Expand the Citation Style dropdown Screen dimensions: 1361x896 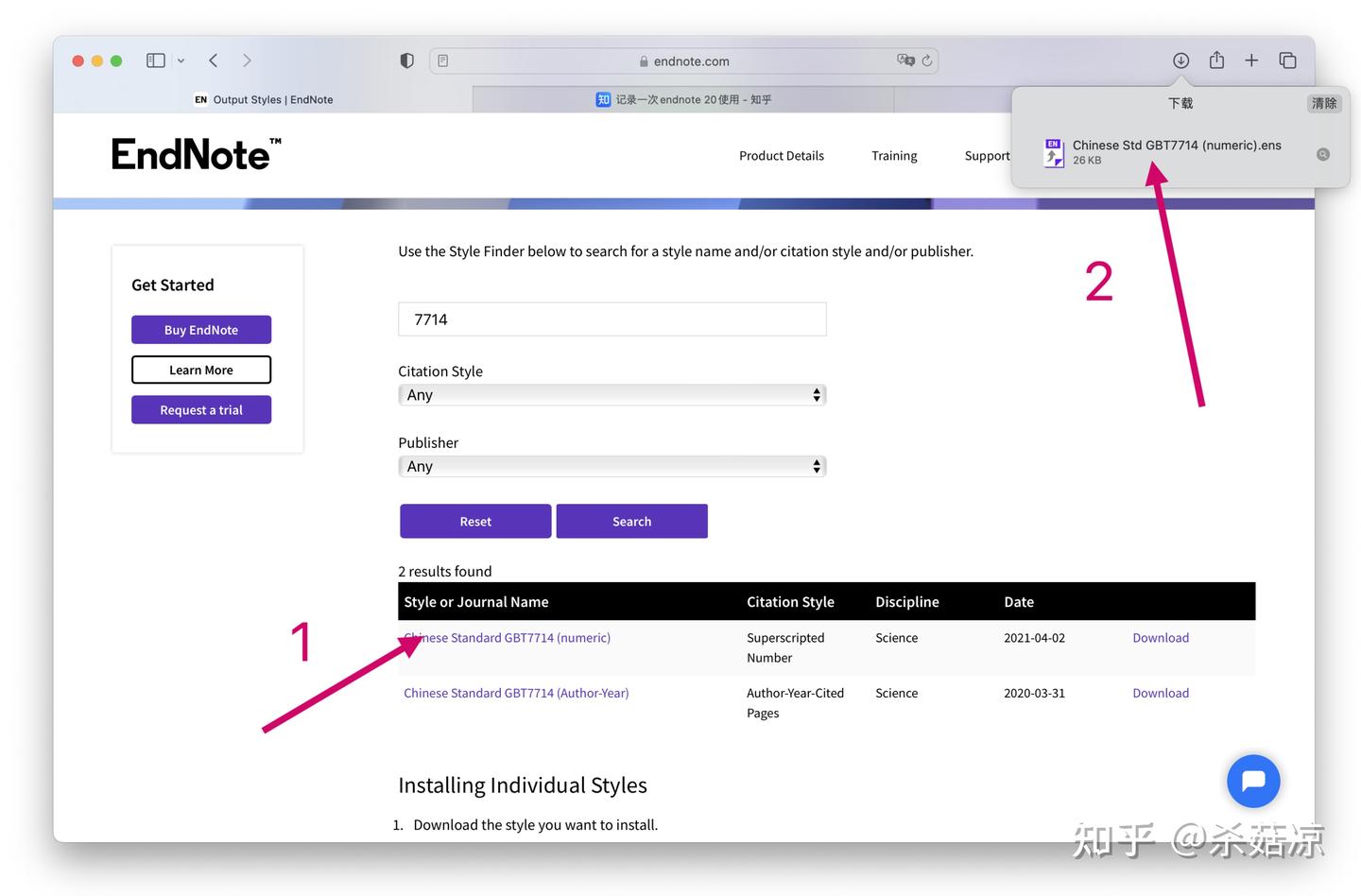tap(612, 395)
